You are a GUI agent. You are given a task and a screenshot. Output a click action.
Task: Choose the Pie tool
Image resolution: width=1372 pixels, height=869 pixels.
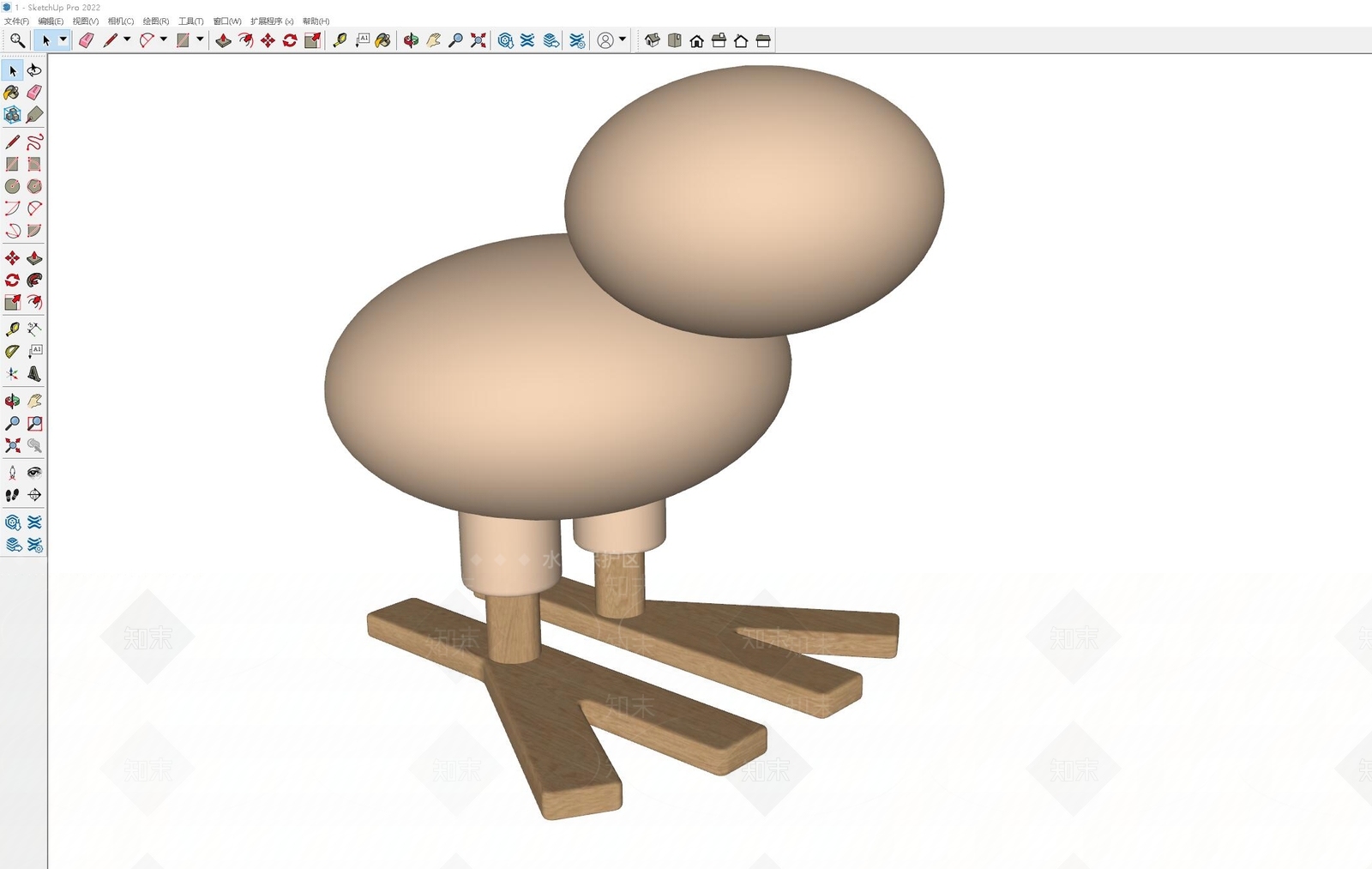click(34, 231)
